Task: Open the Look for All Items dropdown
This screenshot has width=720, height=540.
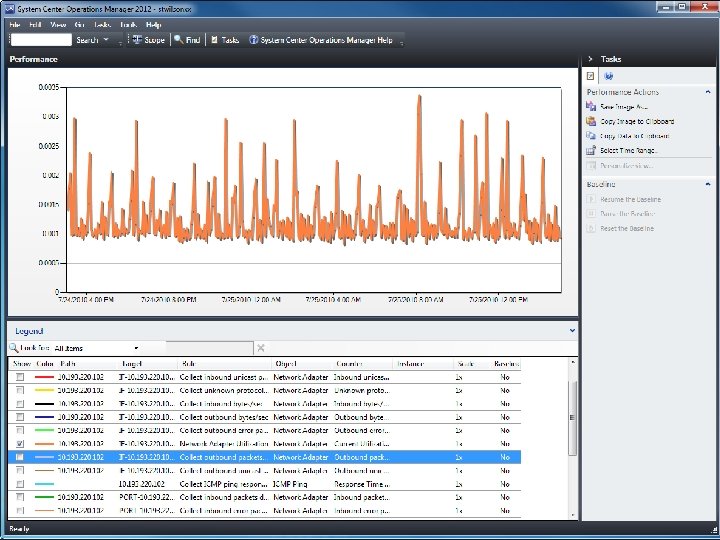Action: [x=136, y=348]
